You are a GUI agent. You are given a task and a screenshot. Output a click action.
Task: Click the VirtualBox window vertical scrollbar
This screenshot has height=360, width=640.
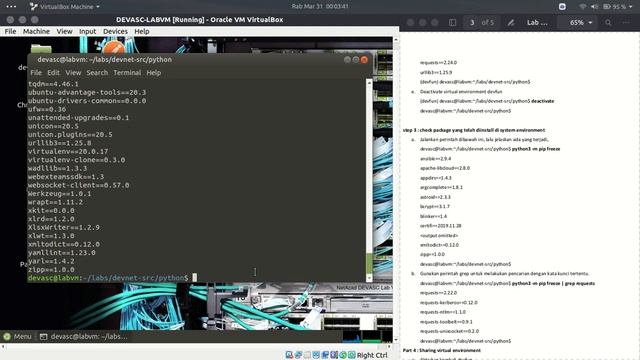tap(396, 190)
